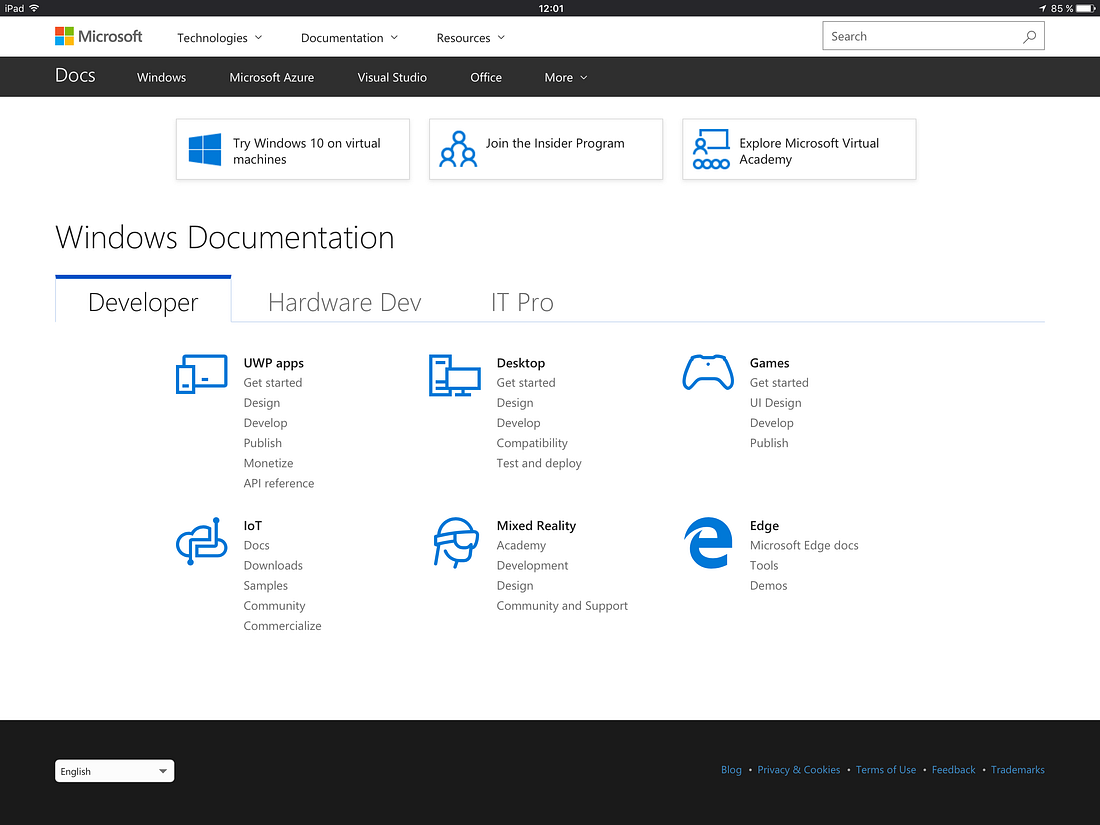The image size is (1100, 825).
Task: Open the Resources dropdown menu
Action: coord(470,38)
